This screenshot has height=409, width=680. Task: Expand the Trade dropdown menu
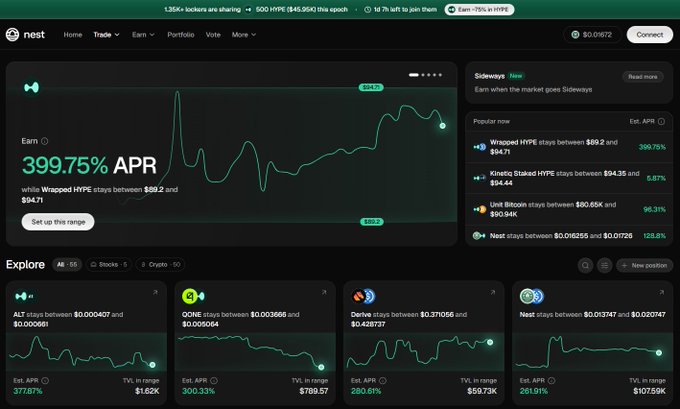coord(106,35)
